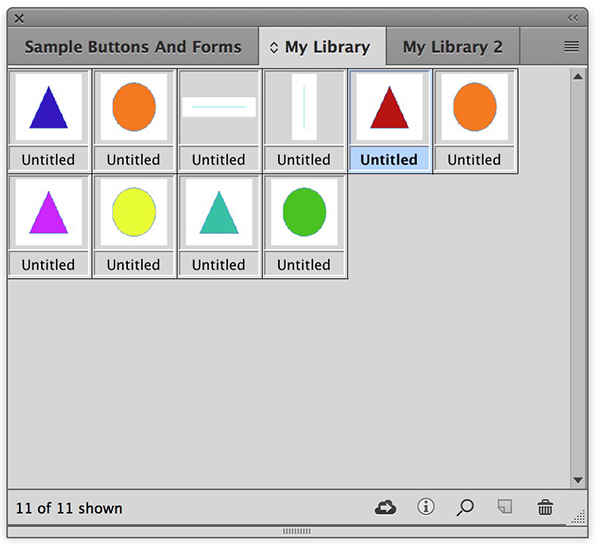Click the Delete Library Item trash icon

point(545,508)
